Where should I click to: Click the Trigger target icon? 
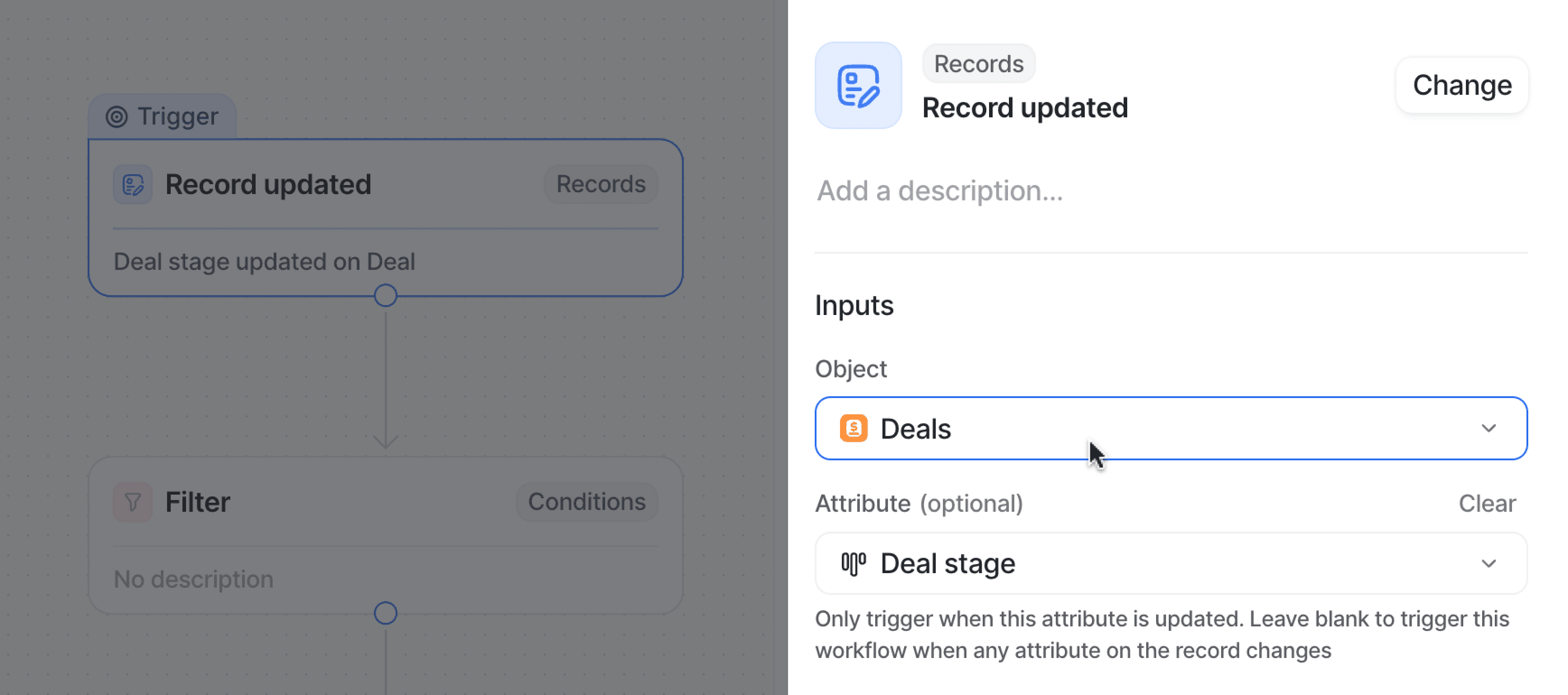coord(117,116)
